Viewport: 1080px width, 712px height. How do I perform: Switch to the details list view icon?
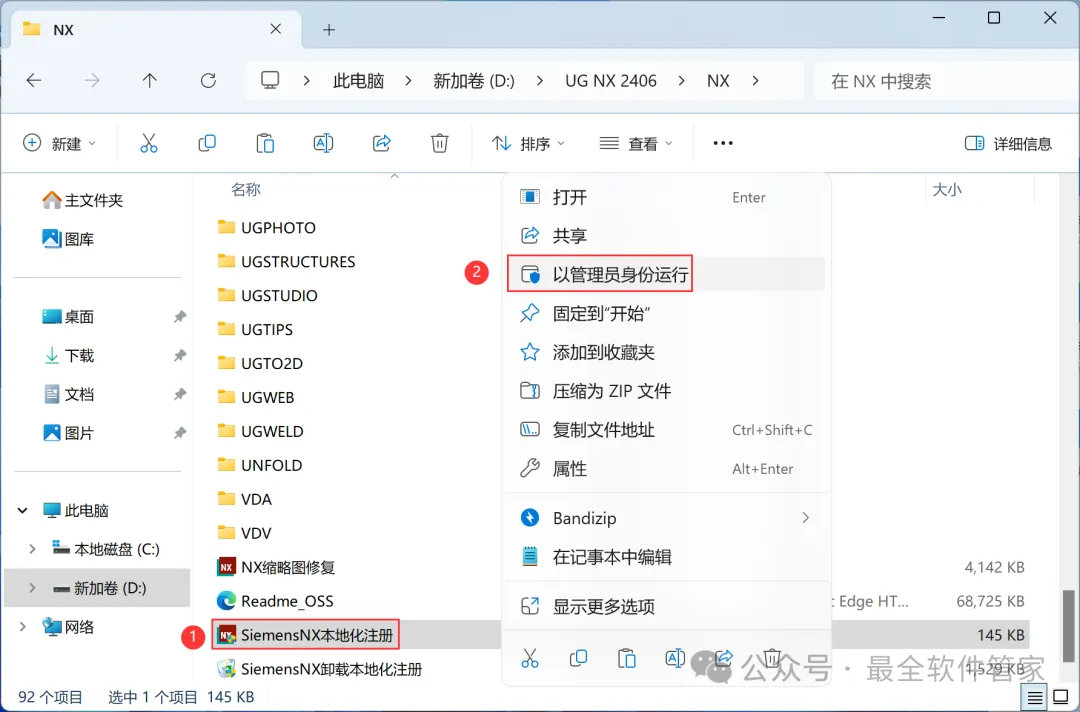coord(1035,698)
